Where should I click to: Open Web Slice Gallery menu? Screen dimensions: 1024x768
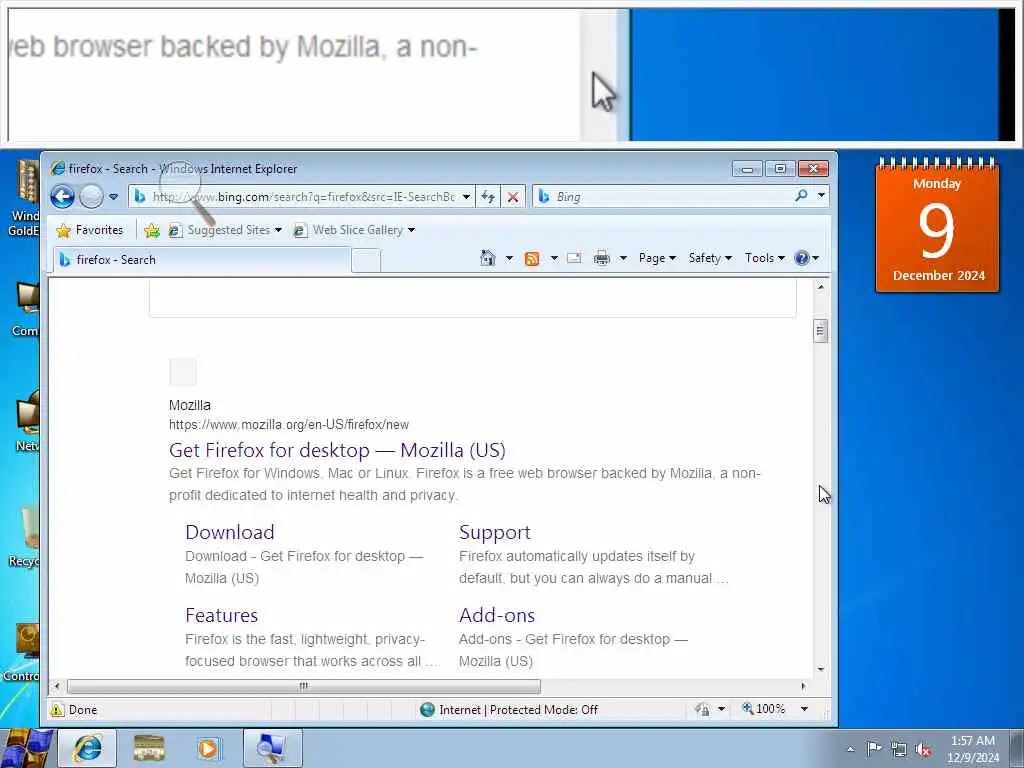click(354, 230)
